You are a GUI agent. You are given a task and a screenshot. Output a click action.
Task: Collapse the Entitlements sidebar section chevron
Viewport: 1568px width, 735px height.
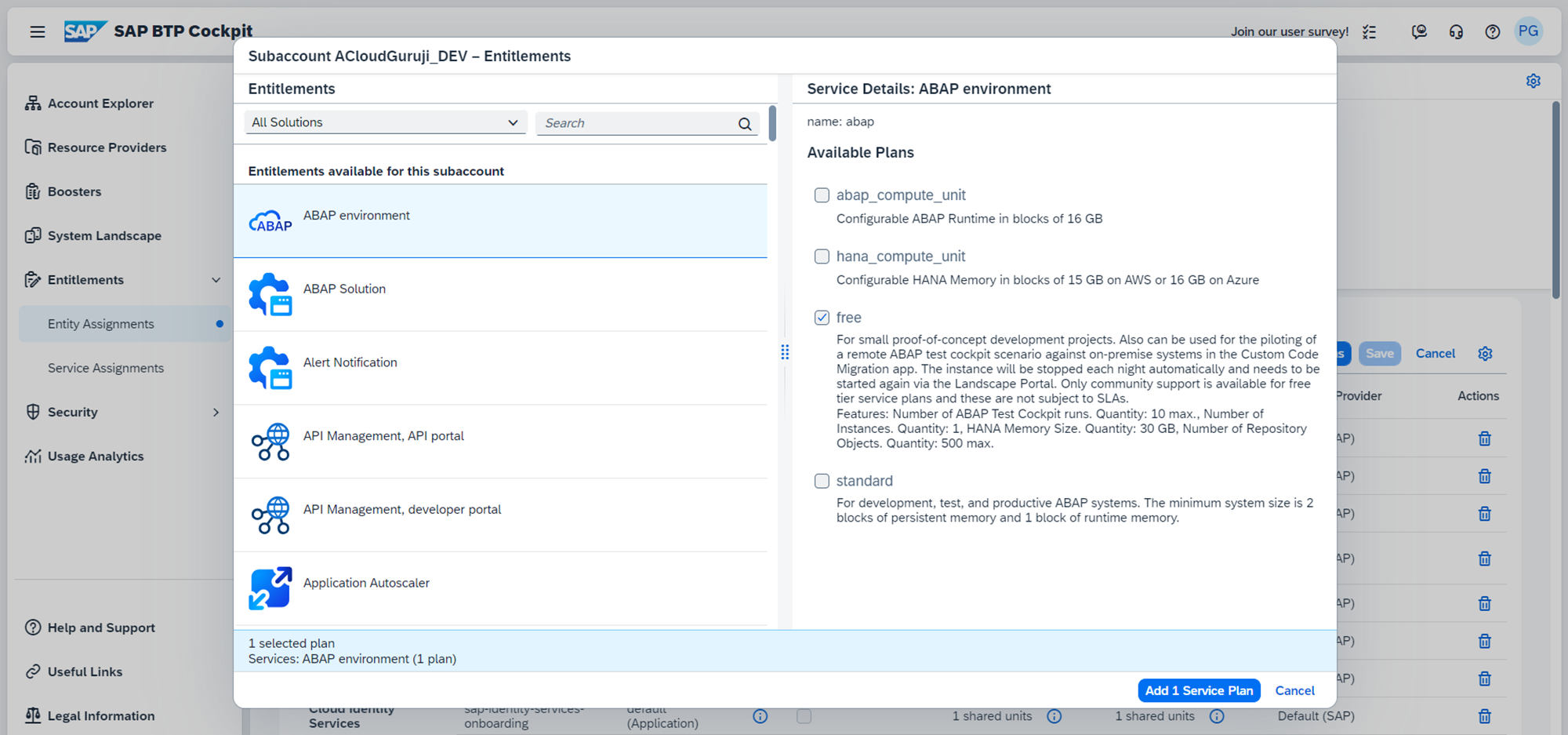[x=216, y=280]
